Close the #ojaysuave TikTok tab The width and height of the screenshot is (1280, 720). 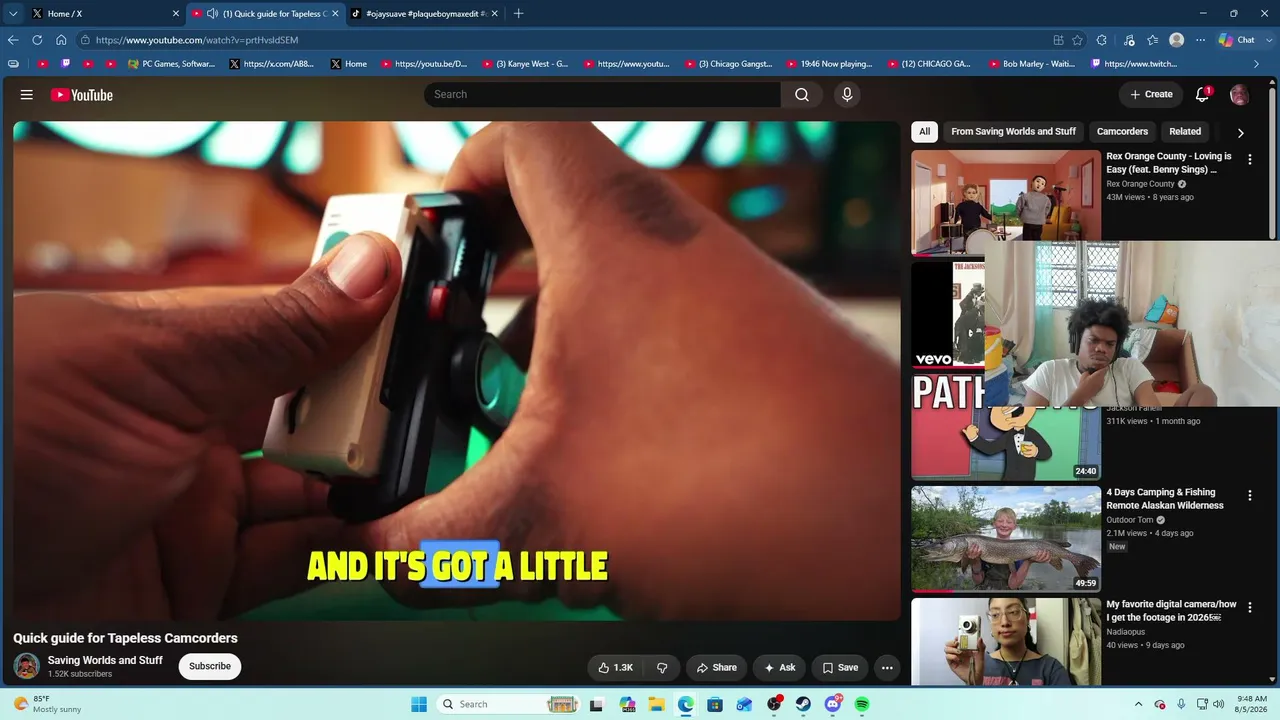(x=494, y=14)
